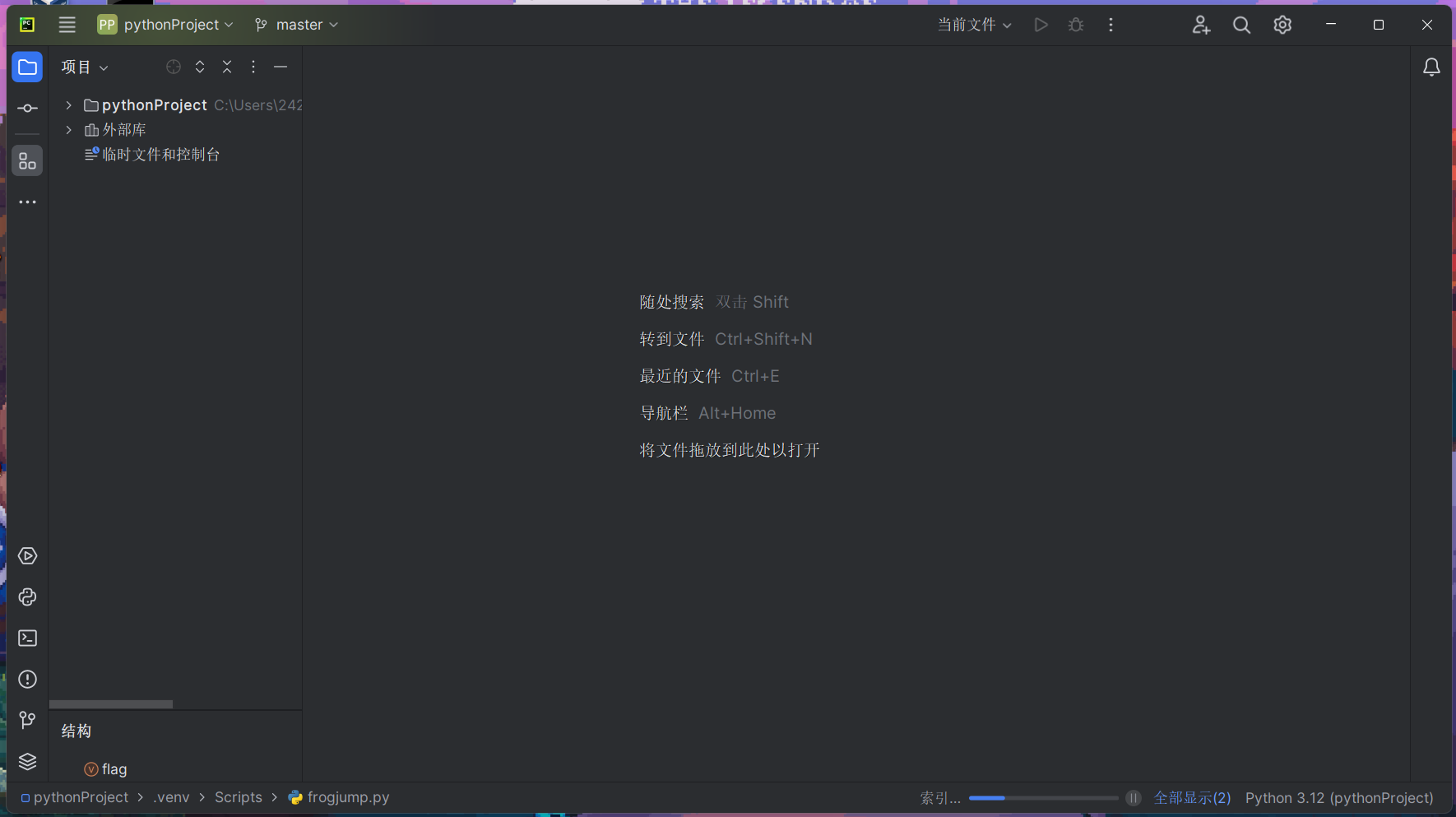This screenshot has width=1456, height=817.
Task: Click the 结构 panel header
Action: coord(77,731)
